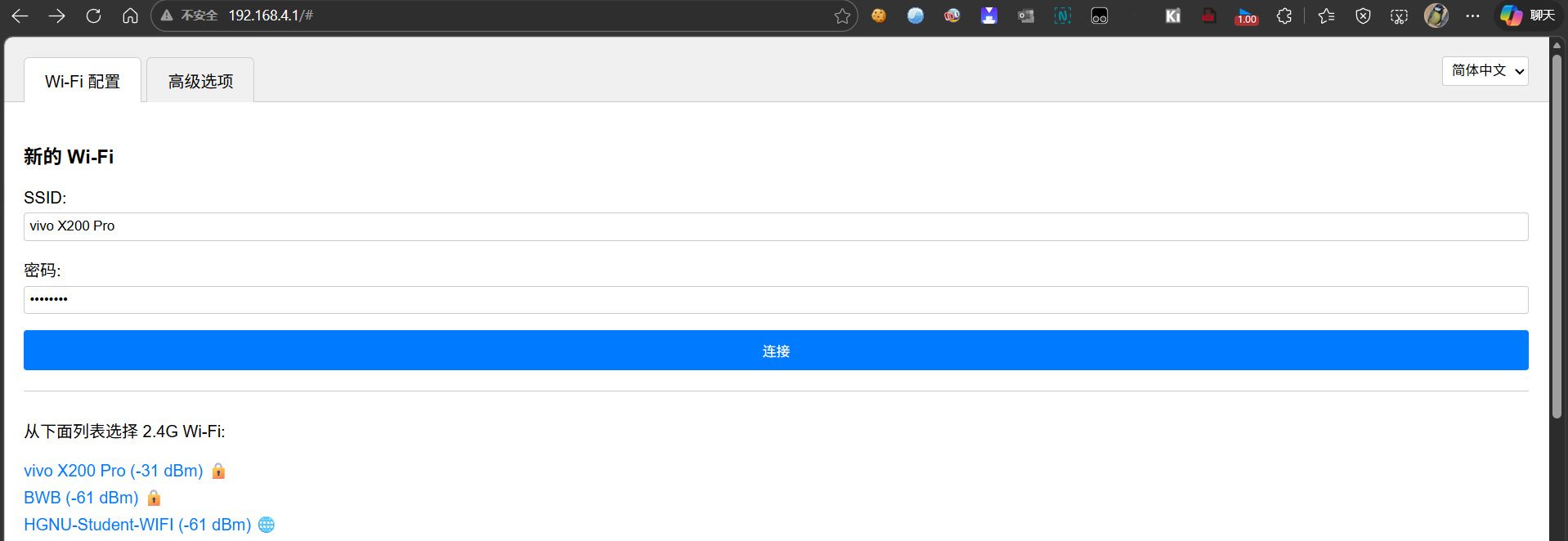This screenshot has width=1568, height=541.
Task: Select HGNU-Student-WIFI network link
Action: click(x=137, y=525)
